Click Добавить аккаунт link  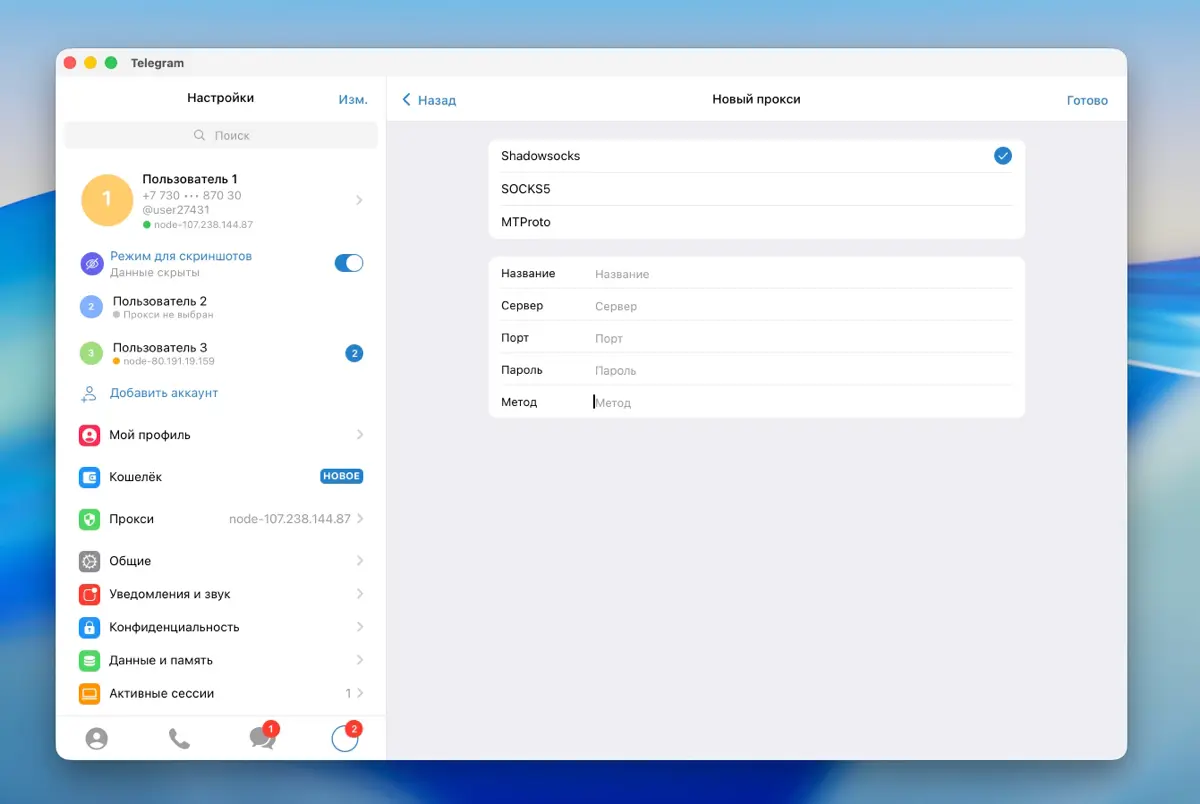(x=164, y=393)
